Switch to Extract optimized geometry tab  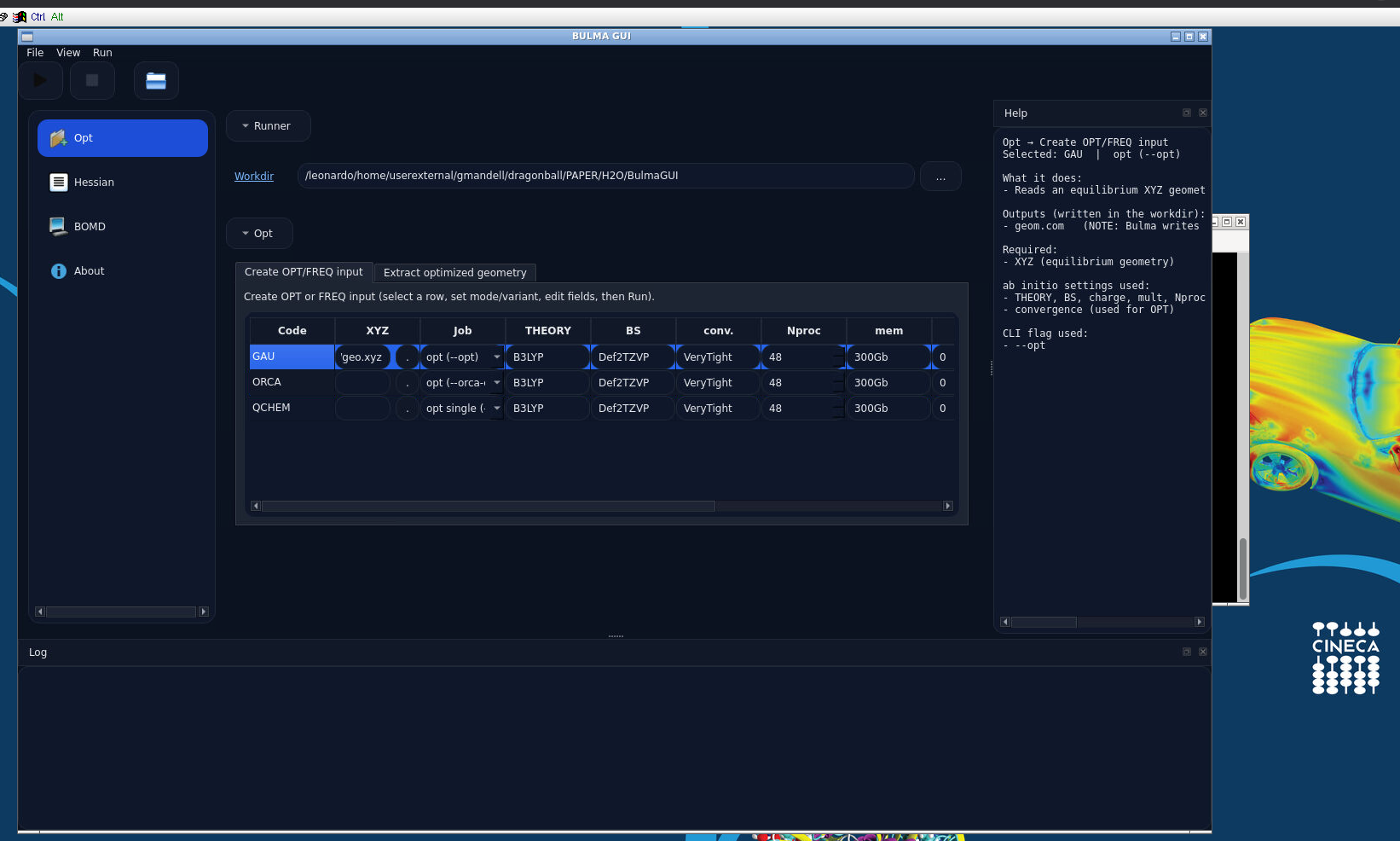click(x=455, y=273)
